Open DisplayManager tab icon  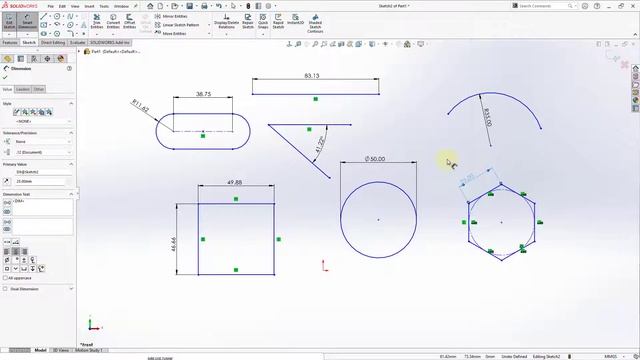pyautogui.click(x=61, y=59)
